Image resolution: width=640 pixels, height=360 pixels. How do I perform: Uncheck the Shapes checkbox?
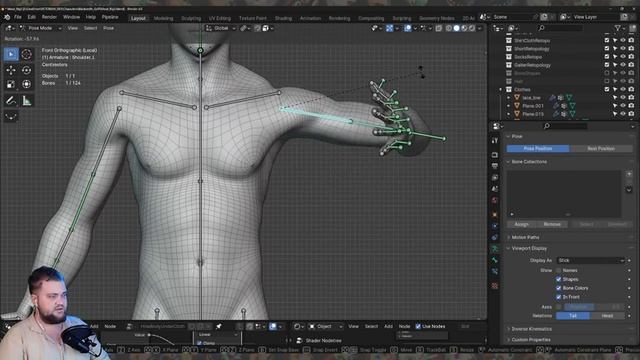point(558,280)
